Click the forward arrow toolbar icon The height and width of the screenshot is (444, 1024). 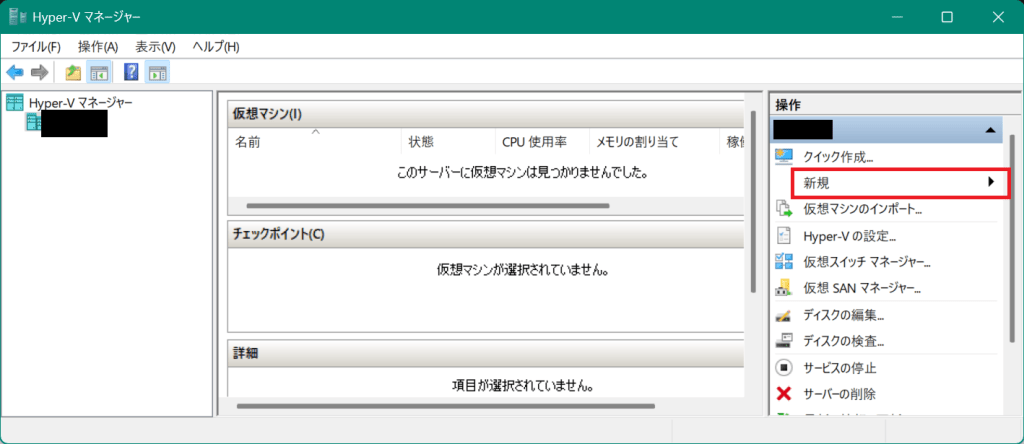pos(40,72)
